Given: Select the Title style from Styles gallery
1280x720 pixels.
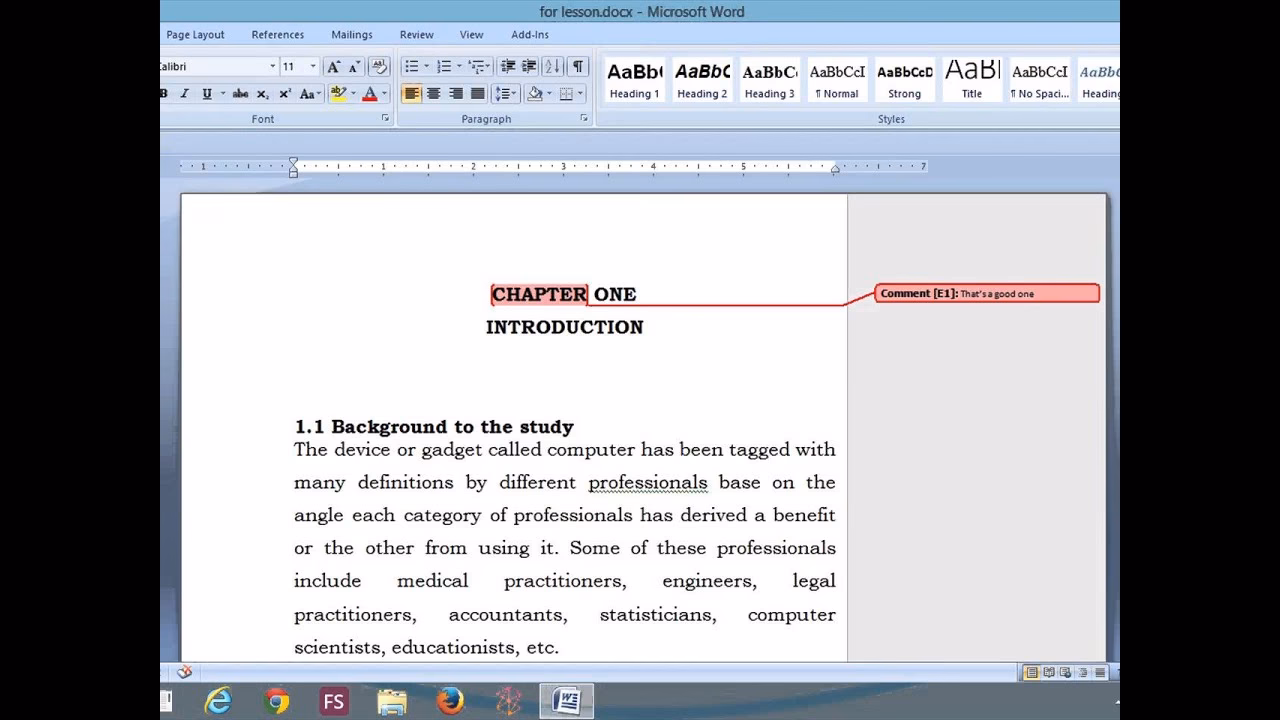Looking at the screenshot, I should (x=971, y=78).
